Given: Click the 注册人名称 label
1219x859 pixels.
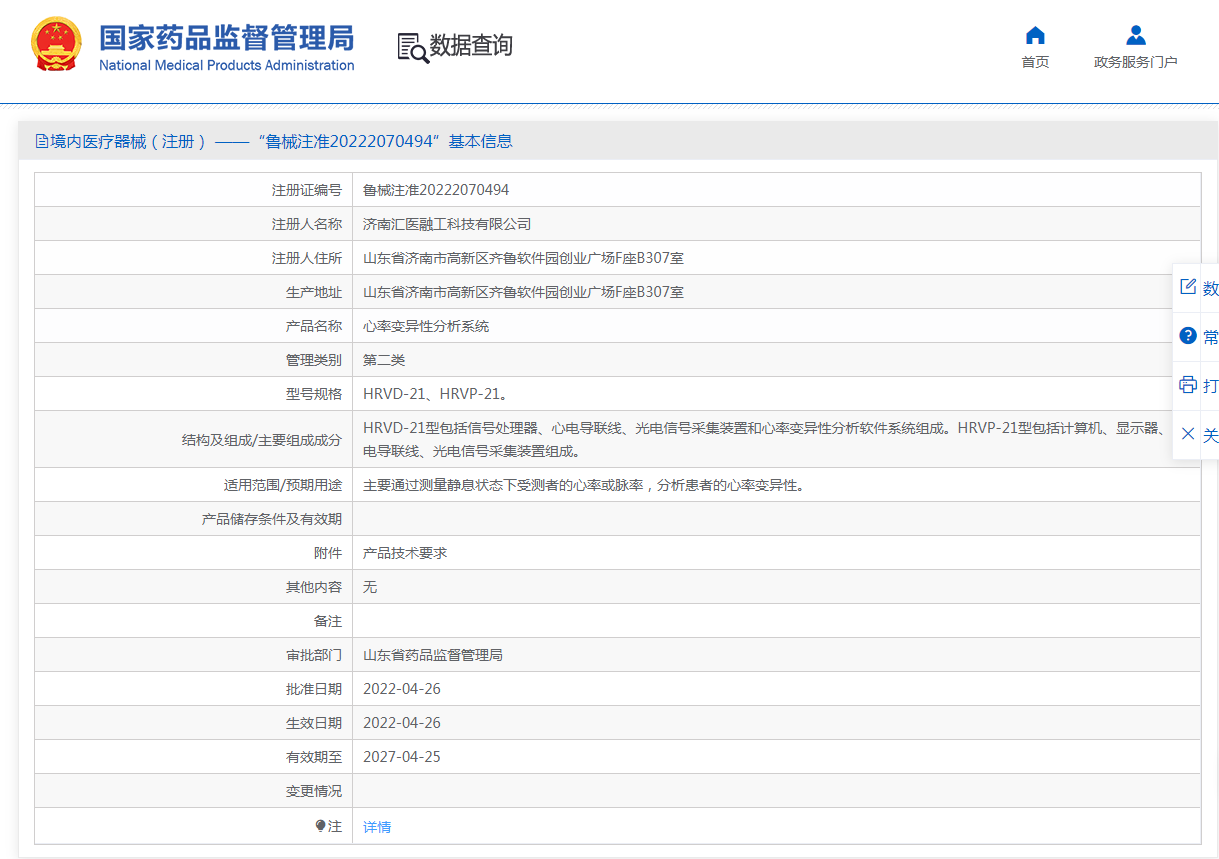Looking at the screenshot, I should [307, 224].
